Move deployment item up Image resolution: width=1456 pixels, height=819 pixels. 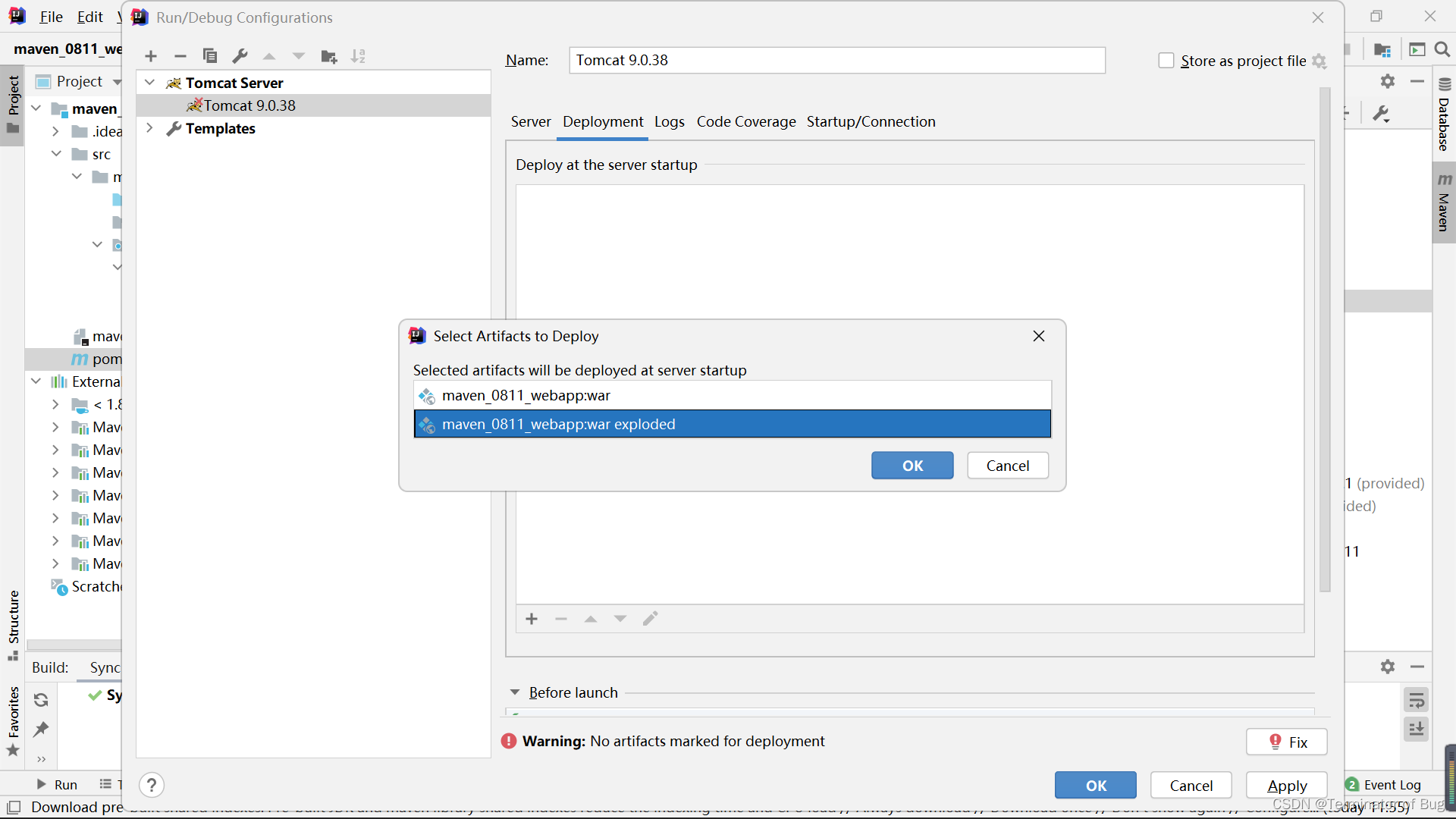point(591,619)
